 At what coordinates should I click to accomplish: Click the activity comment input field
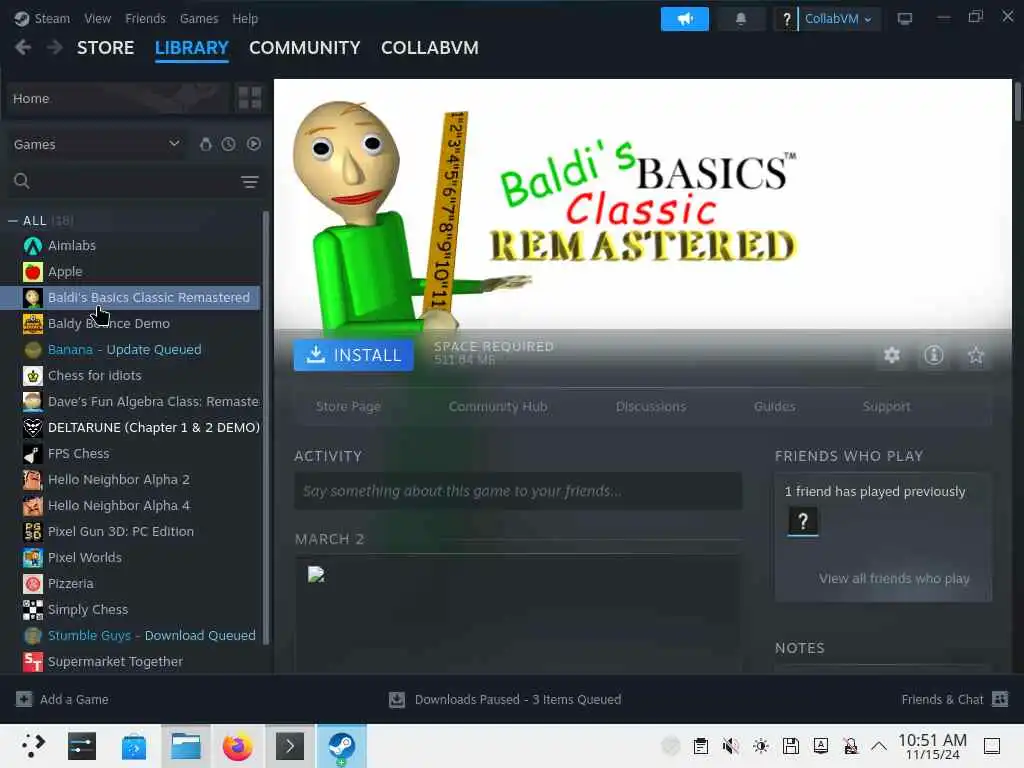tap(518, 491)
